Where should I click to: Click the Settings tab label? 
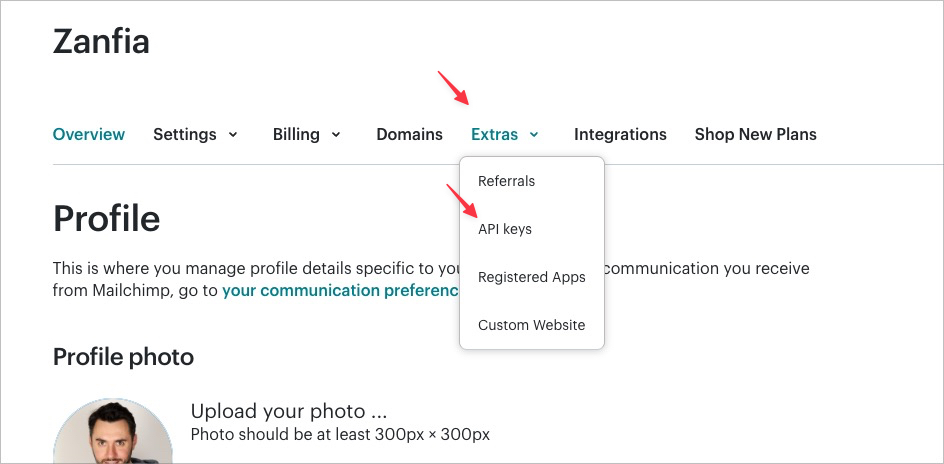[185, 134]
